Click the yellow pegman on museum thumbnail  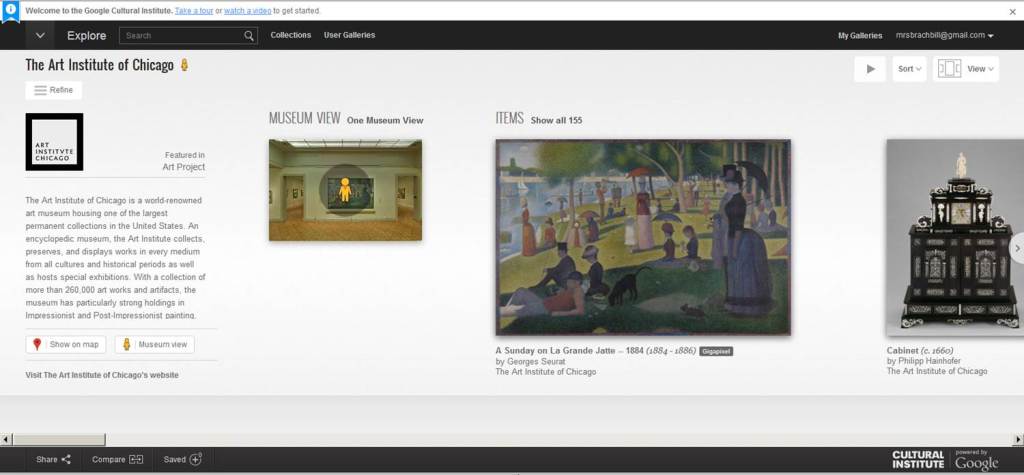coord(345,189)
